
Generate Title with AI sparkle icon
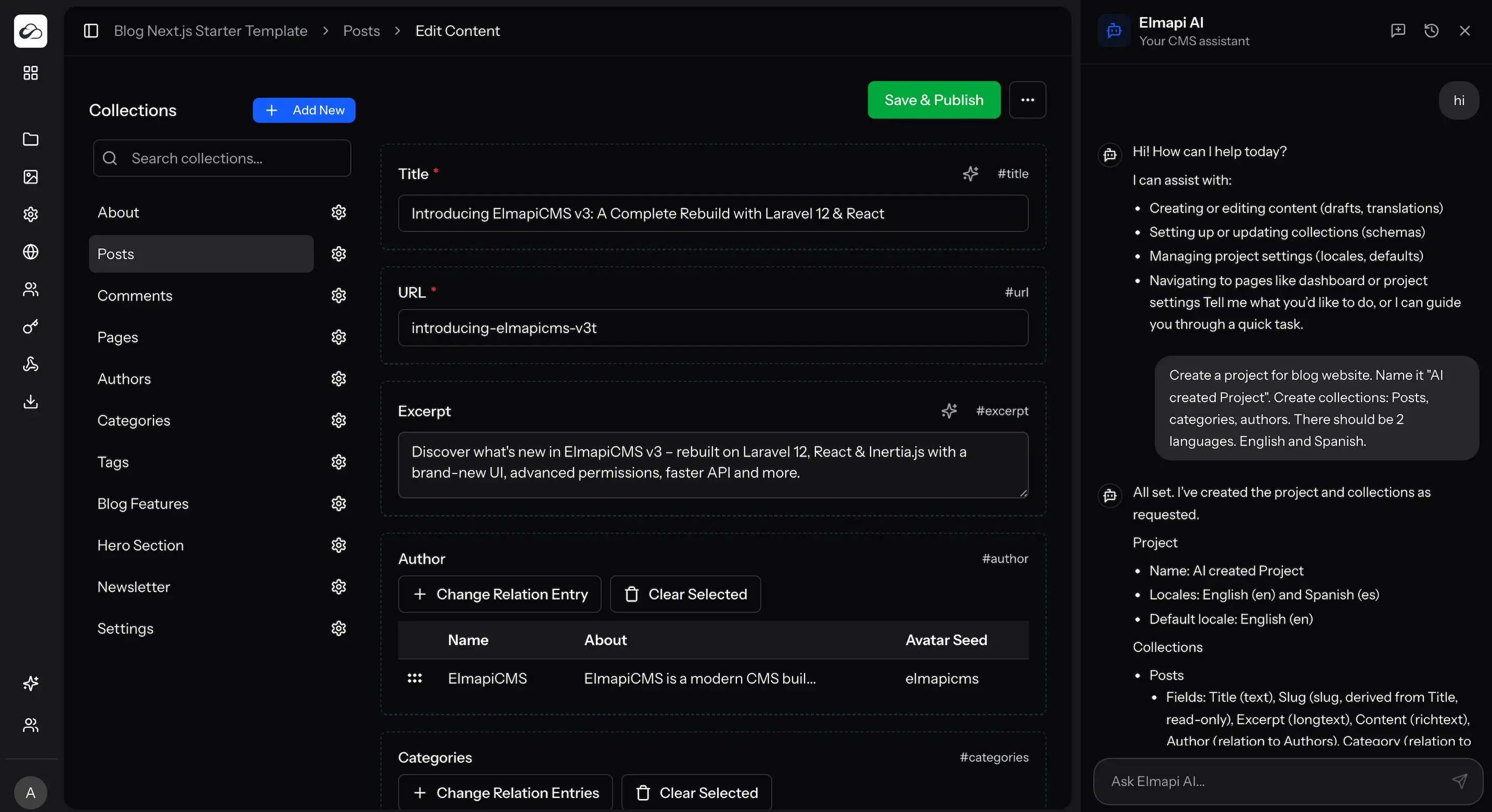pos(971,174)
